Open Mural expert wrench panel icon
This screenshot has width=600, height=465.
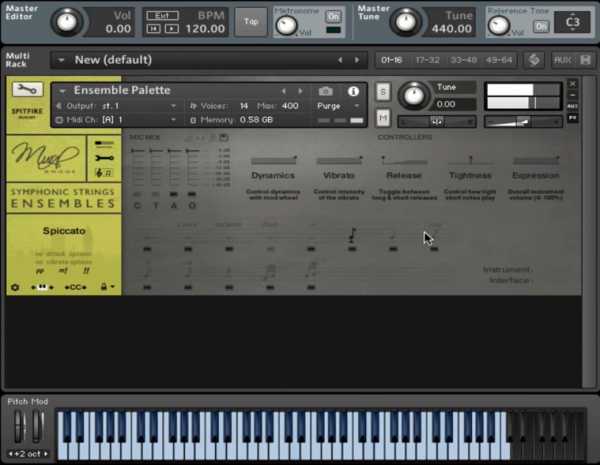(104, 158)
